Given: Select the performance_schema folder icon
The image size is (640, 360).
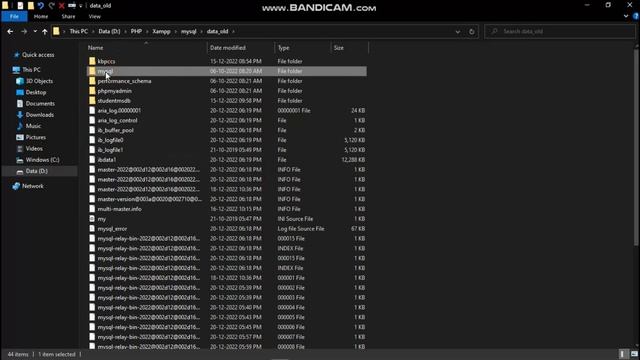Looking at the screenshot, I should pyautogui.click(x=92, y=81).
